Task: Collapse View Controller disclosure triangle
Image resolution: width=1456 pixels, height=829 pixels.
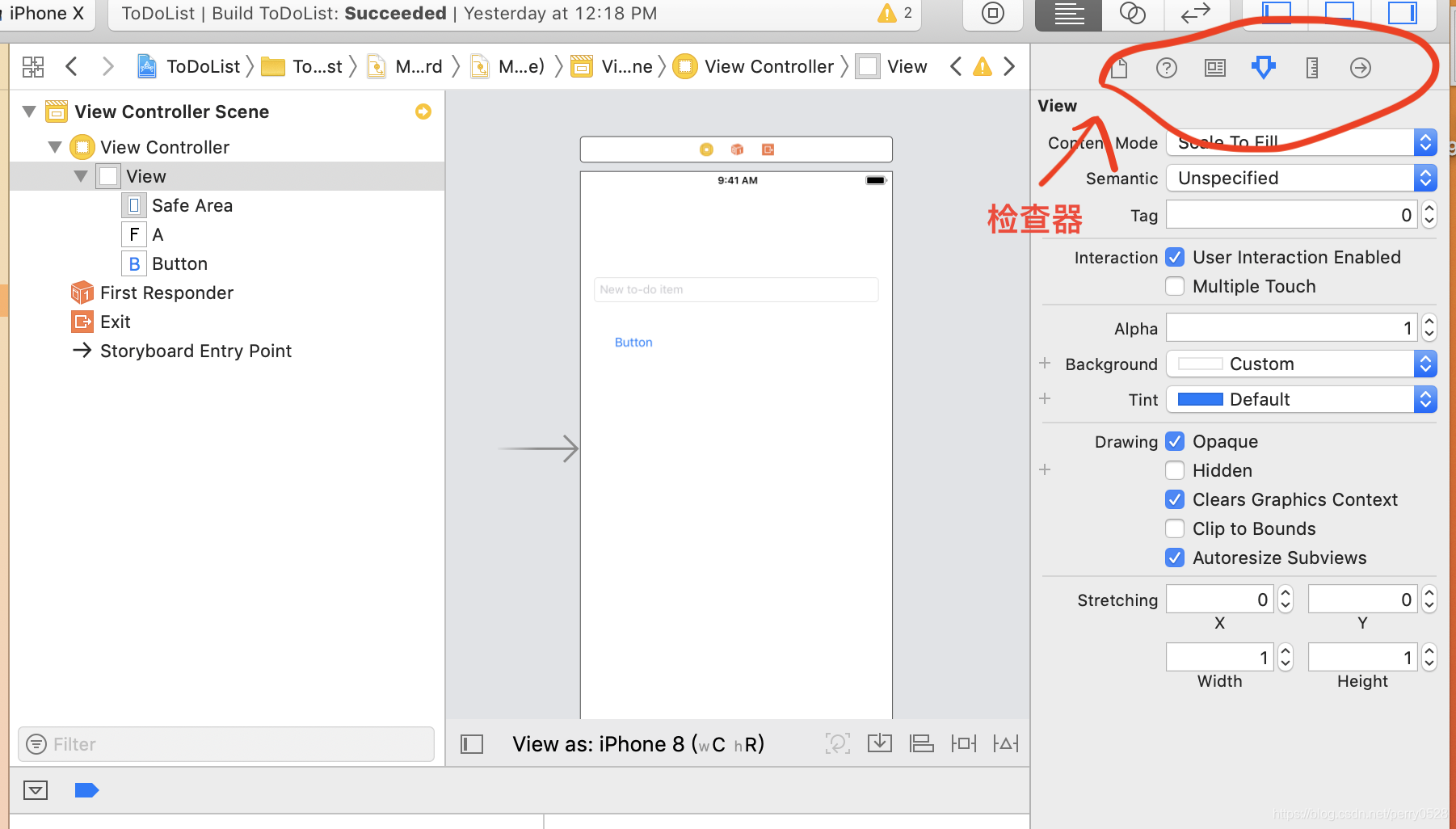Action: click(55, 147)
